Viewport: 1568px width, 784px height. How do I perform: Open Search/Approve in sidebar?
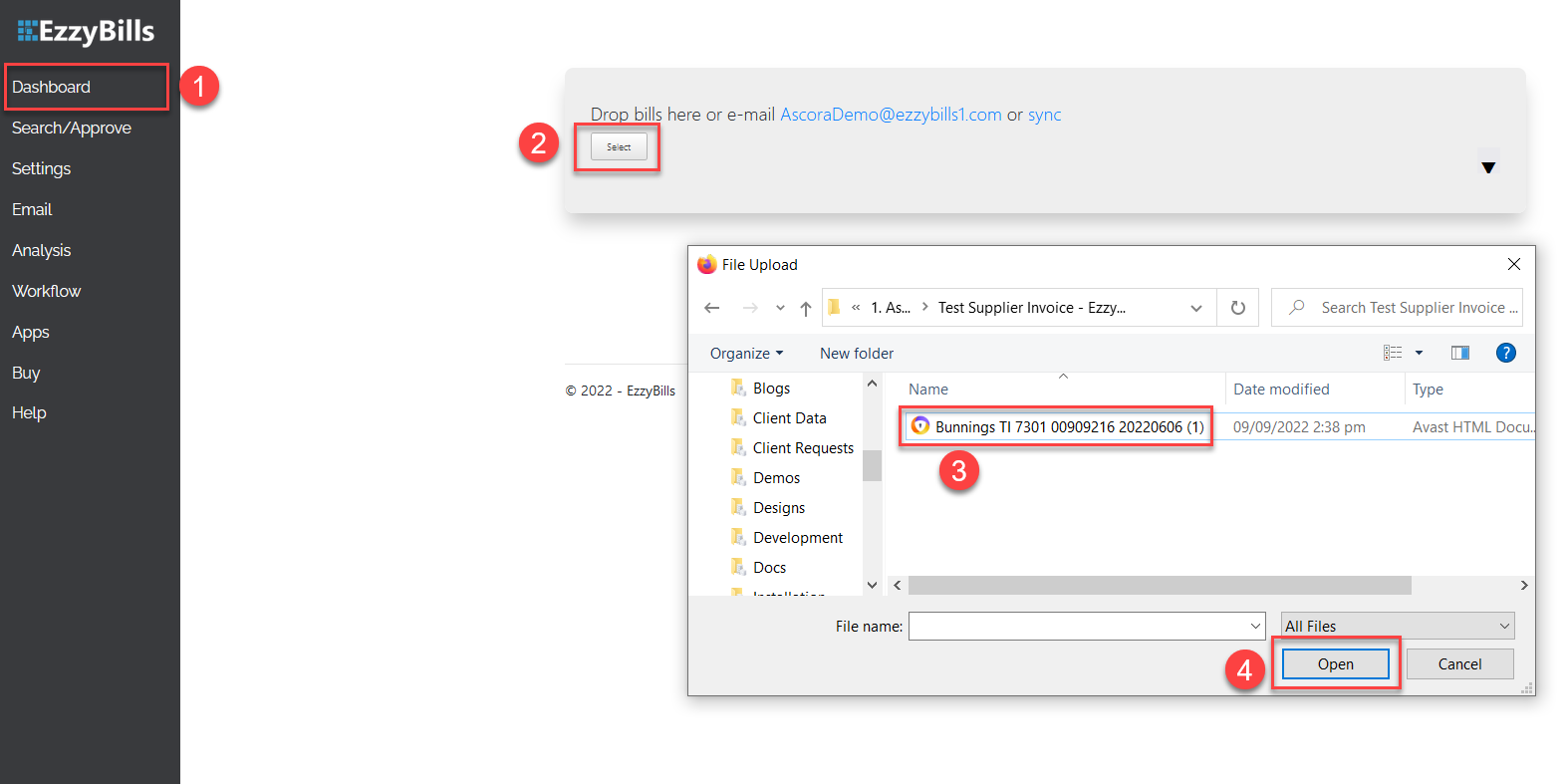[x=72, y=128]
